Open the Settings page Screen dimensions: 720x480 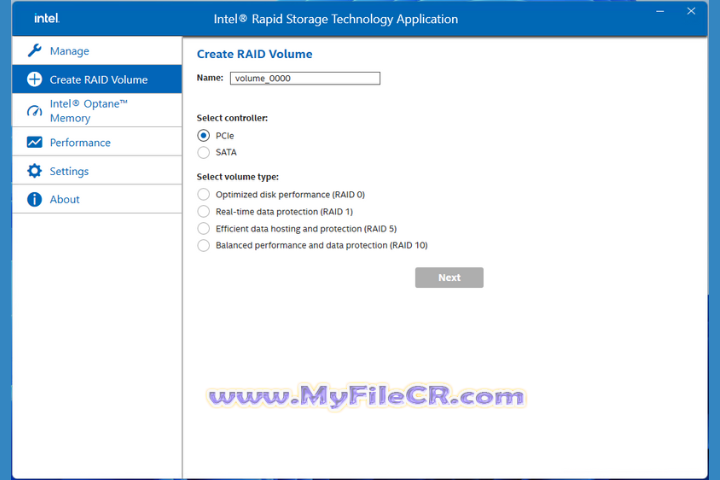pyautogui.click(x=97, y=171)
